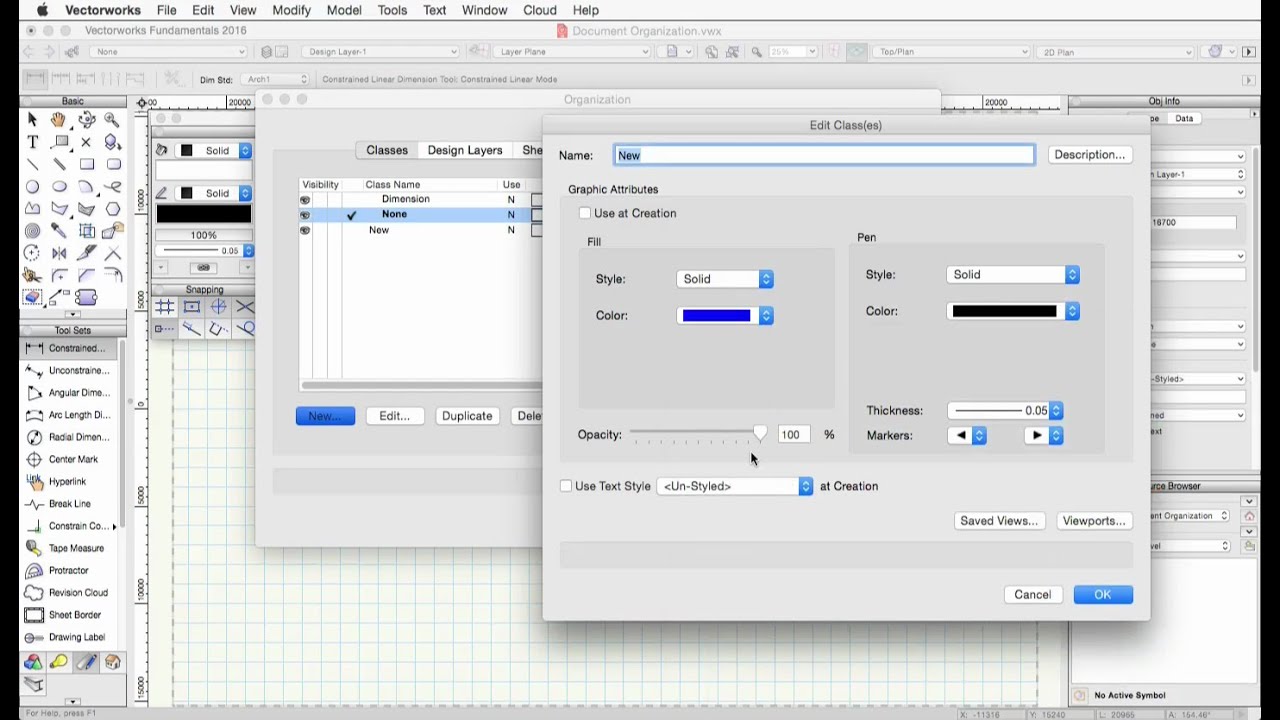The image size is (1280, 720).
Task: Toggle visibility eye for None class
Action: (x=305, y=214)
